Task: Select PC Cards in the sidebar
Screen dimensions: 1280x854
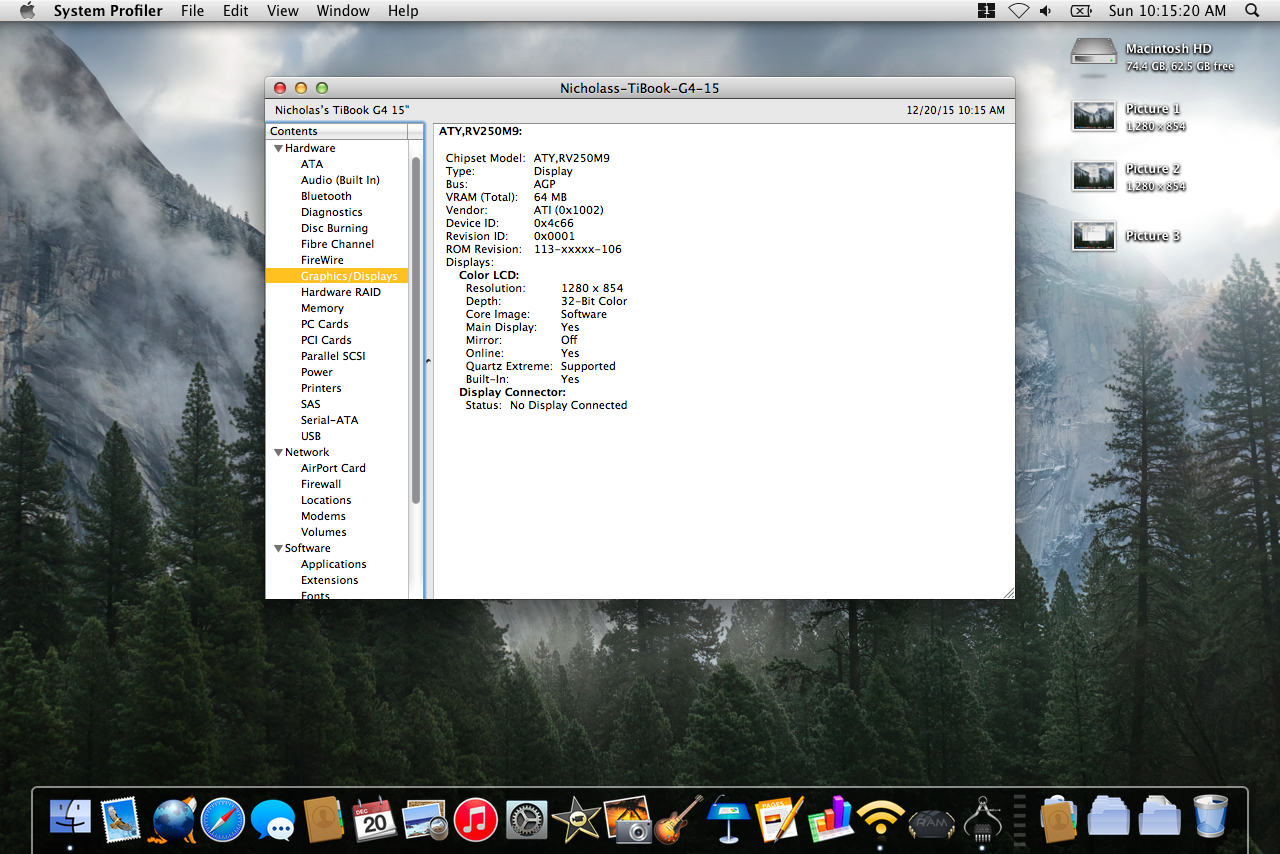Action: click(x=324, y=324)
